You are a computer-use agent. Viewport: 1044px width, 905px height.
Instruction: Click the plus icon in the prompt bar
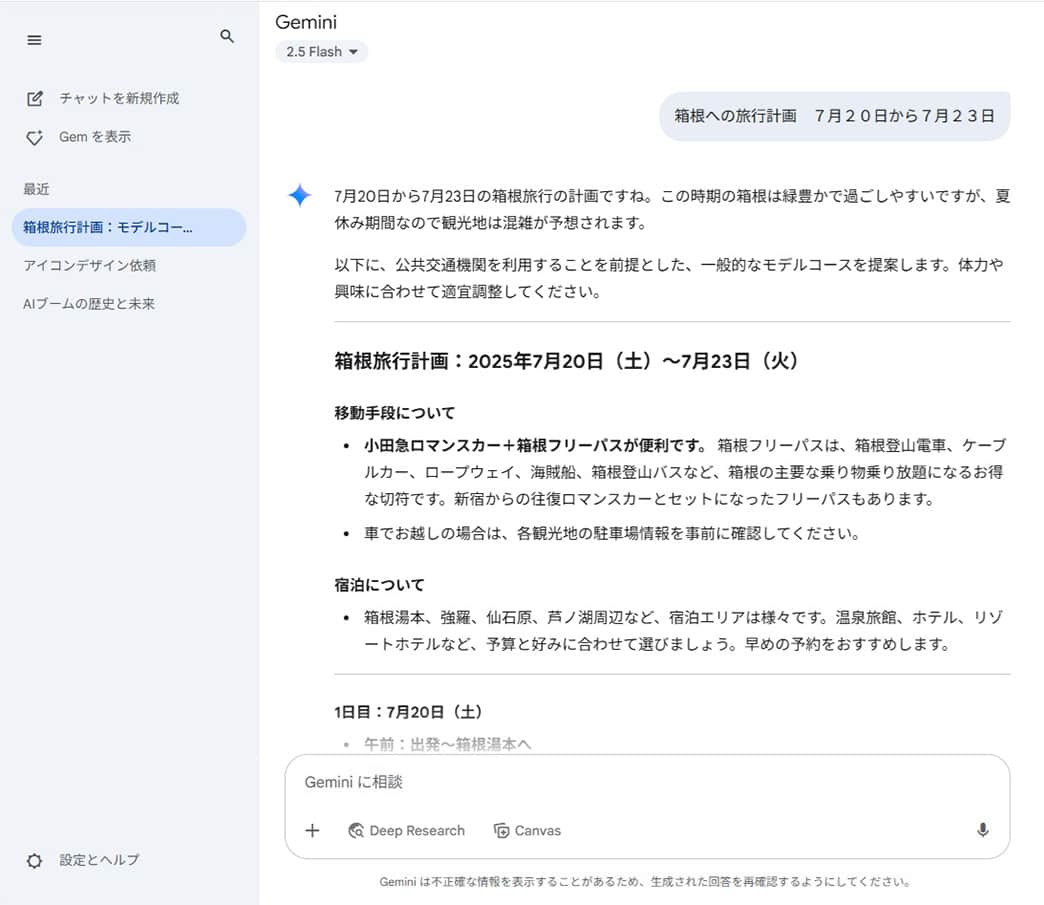312,830
